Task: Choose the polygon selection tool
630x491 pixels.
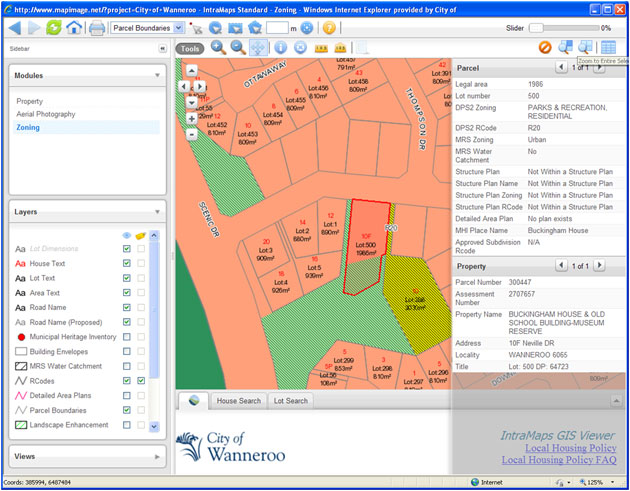Action: pos(255,28)
